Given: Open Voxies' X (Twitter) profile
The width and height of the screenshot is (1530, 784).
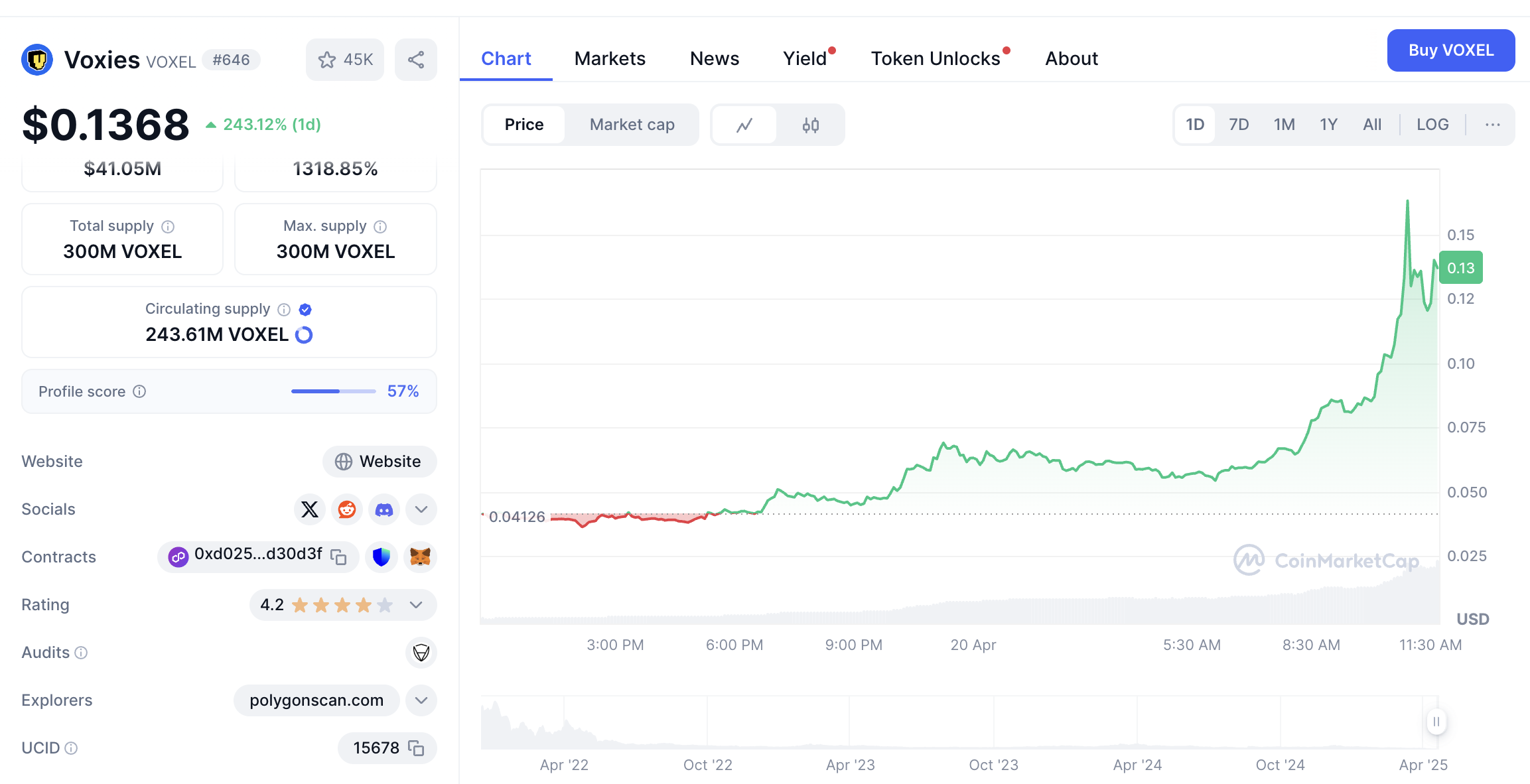Looking at the screenshot, I should pyautogui.click(x=309, y=509).
